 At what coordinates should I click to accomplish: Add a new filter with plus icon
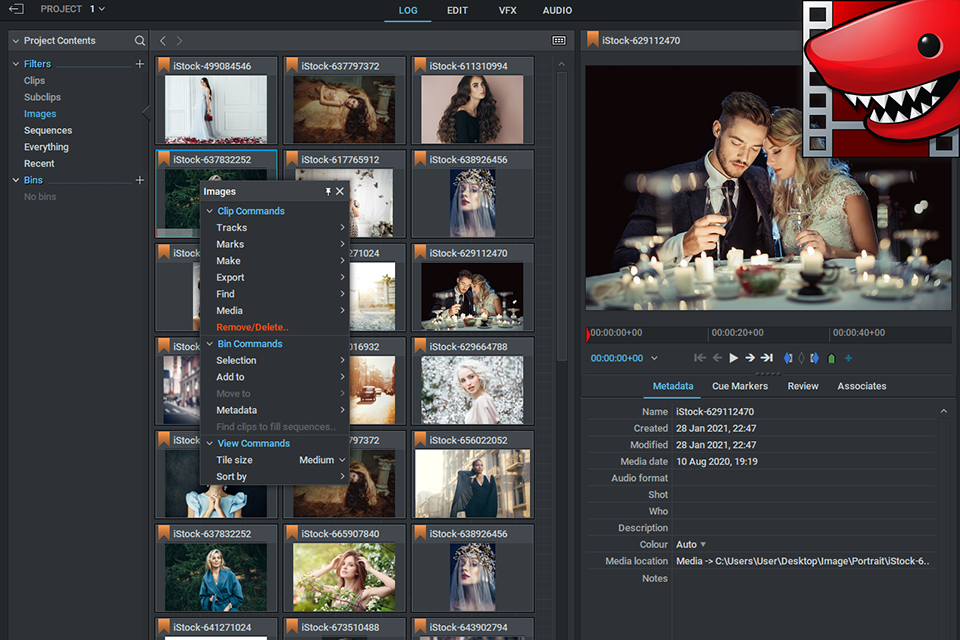(x=140, y=64)
